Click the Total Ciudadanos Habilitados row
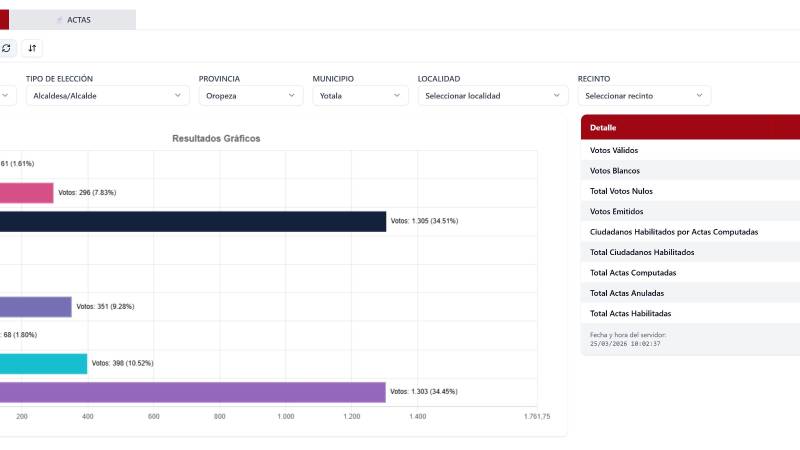The height and width of the screenshot is (450, 800). pos(690,252)
